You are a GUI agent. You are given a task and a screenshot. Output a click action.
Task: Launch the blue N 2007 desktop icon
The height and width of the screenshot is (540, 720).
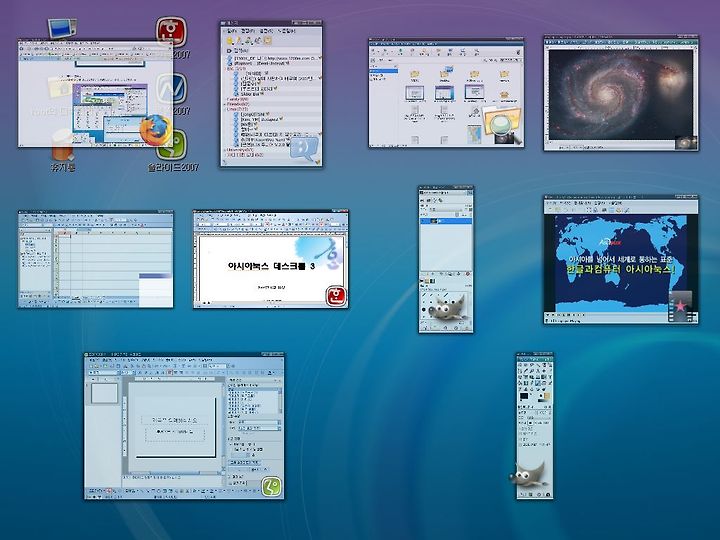[171, 90]
